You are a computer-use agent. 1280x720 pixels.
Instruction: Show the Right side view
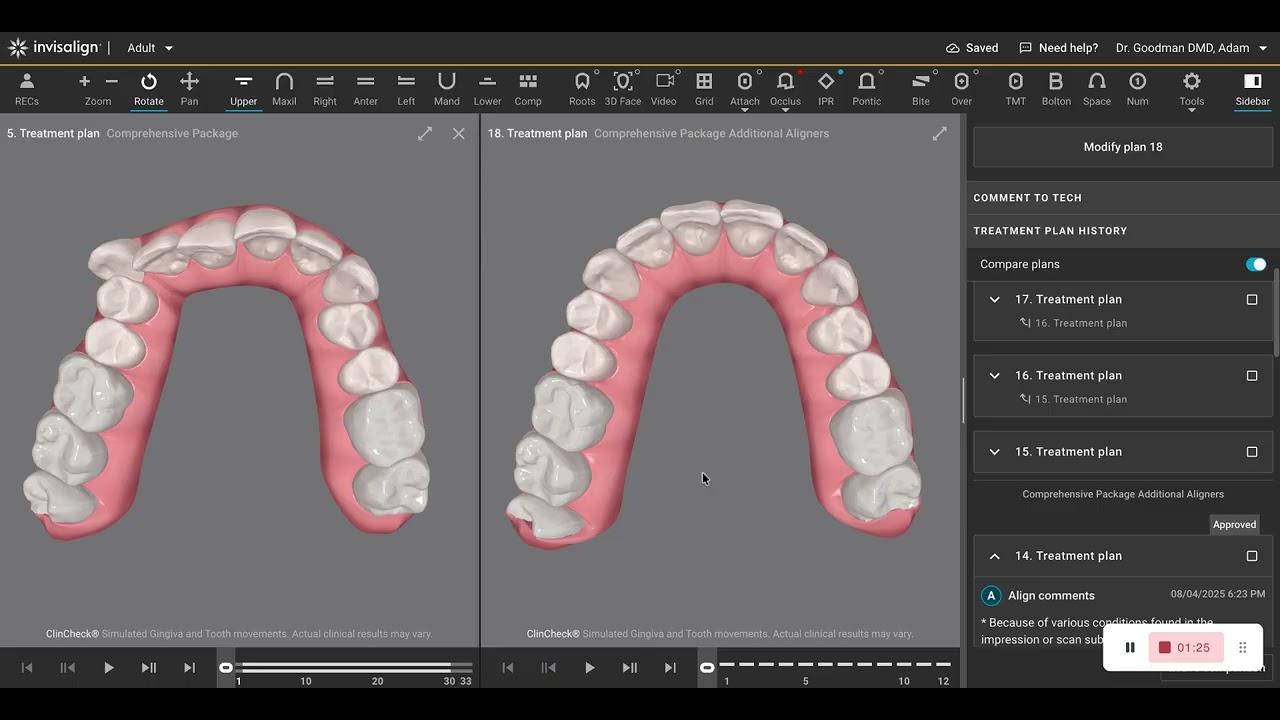pyautogui.click(x=325, y=88)
